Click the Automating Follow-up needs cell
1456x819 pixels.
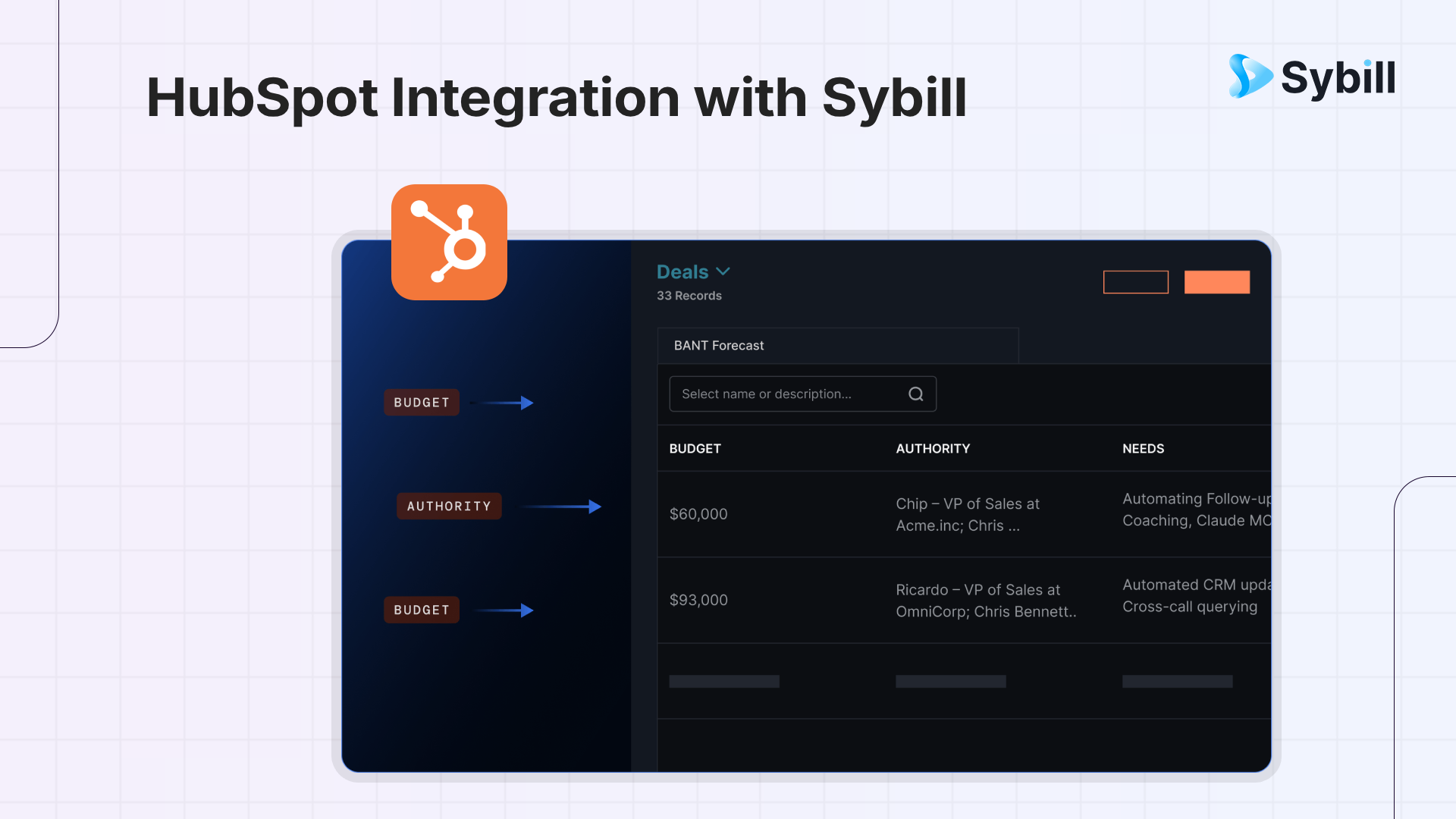[1197, 510]
